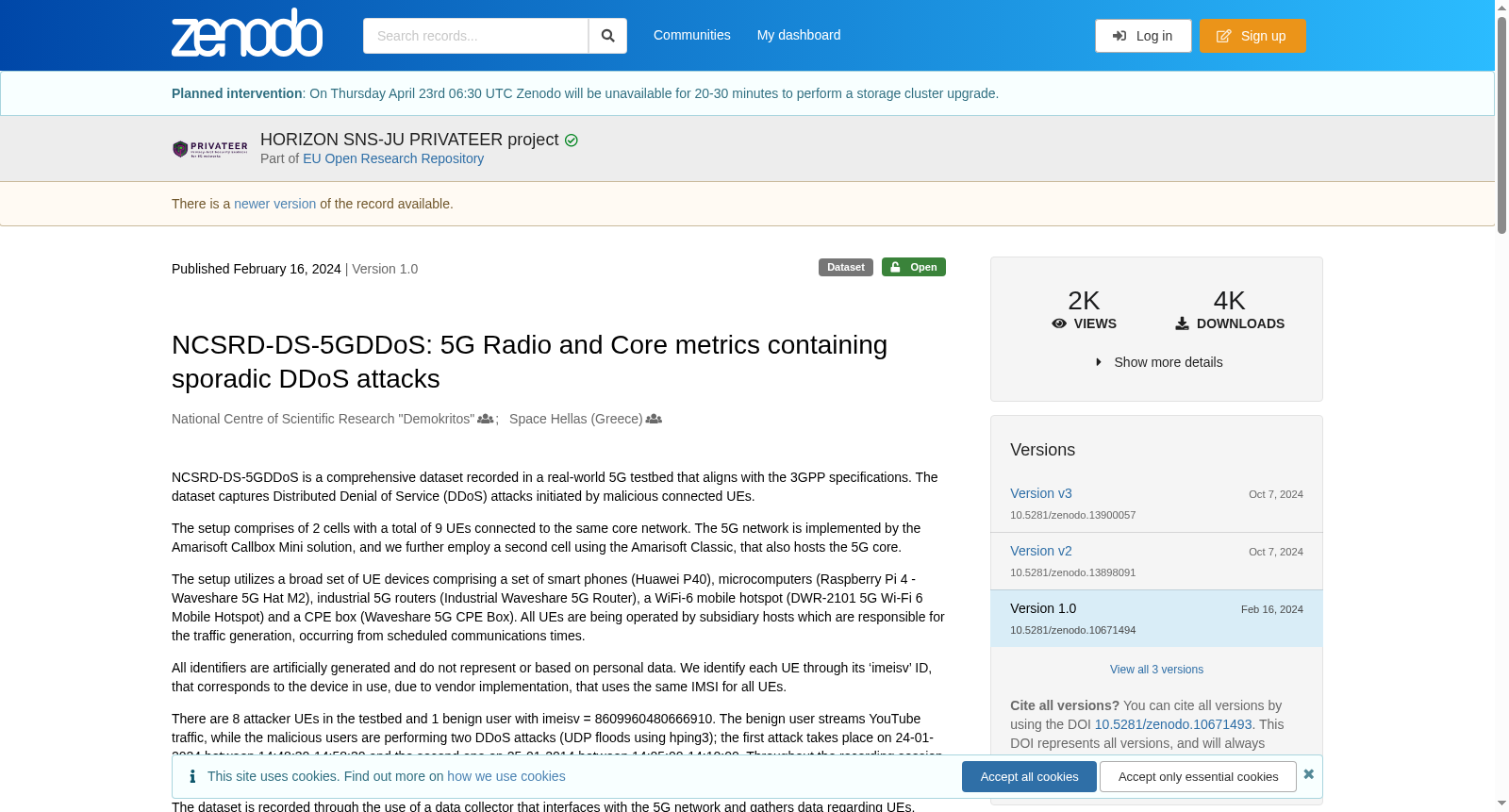Click View all 3 versions
This screenshot has width=1509, height=812.
coord(1156,670)
